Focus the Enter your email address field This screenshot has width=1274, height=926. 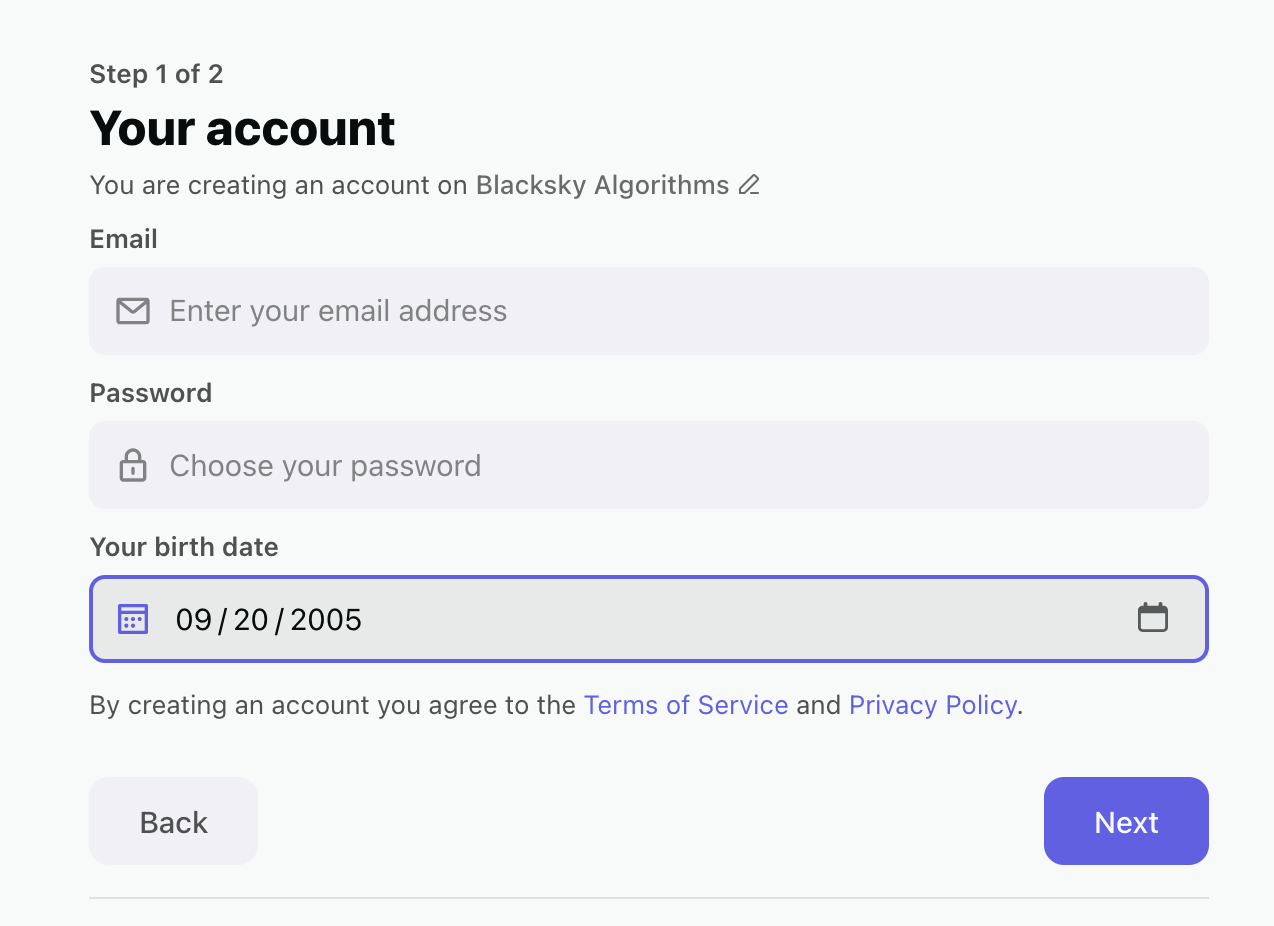tap(649, 311)
